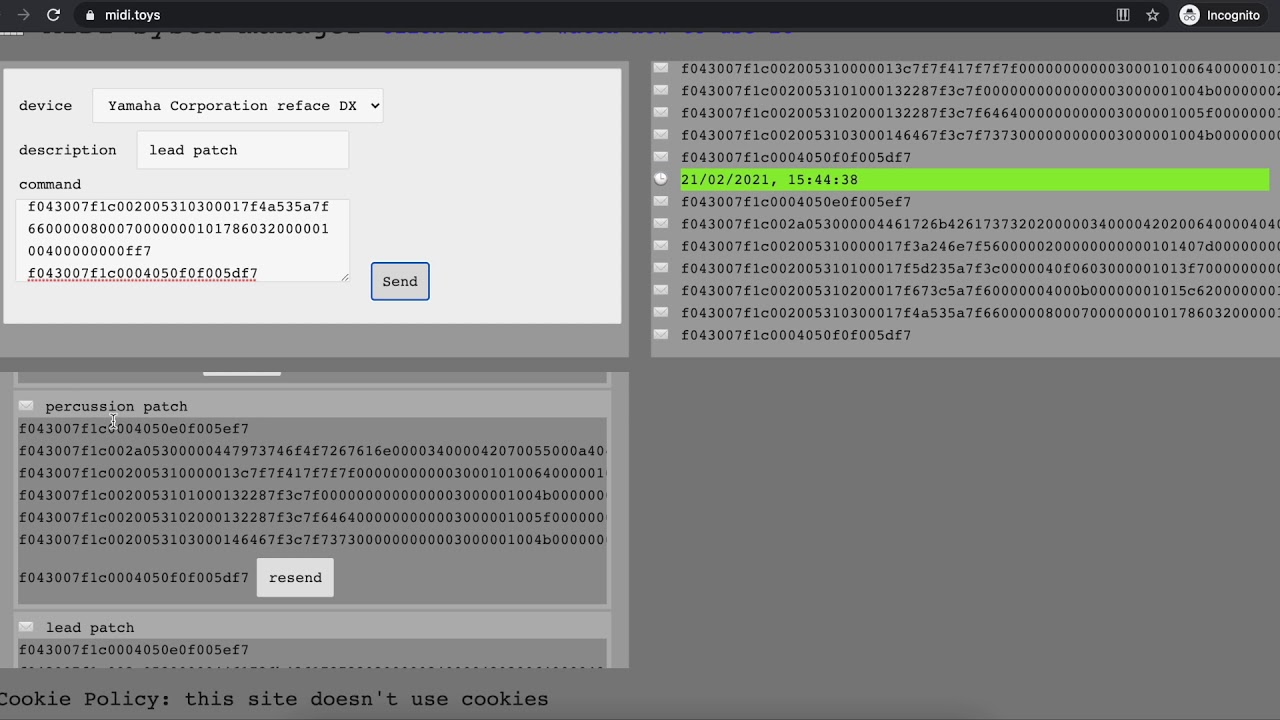This screenshot has height=720, width=1280.
Task: Click the device label
Action: tap(45, 106)
